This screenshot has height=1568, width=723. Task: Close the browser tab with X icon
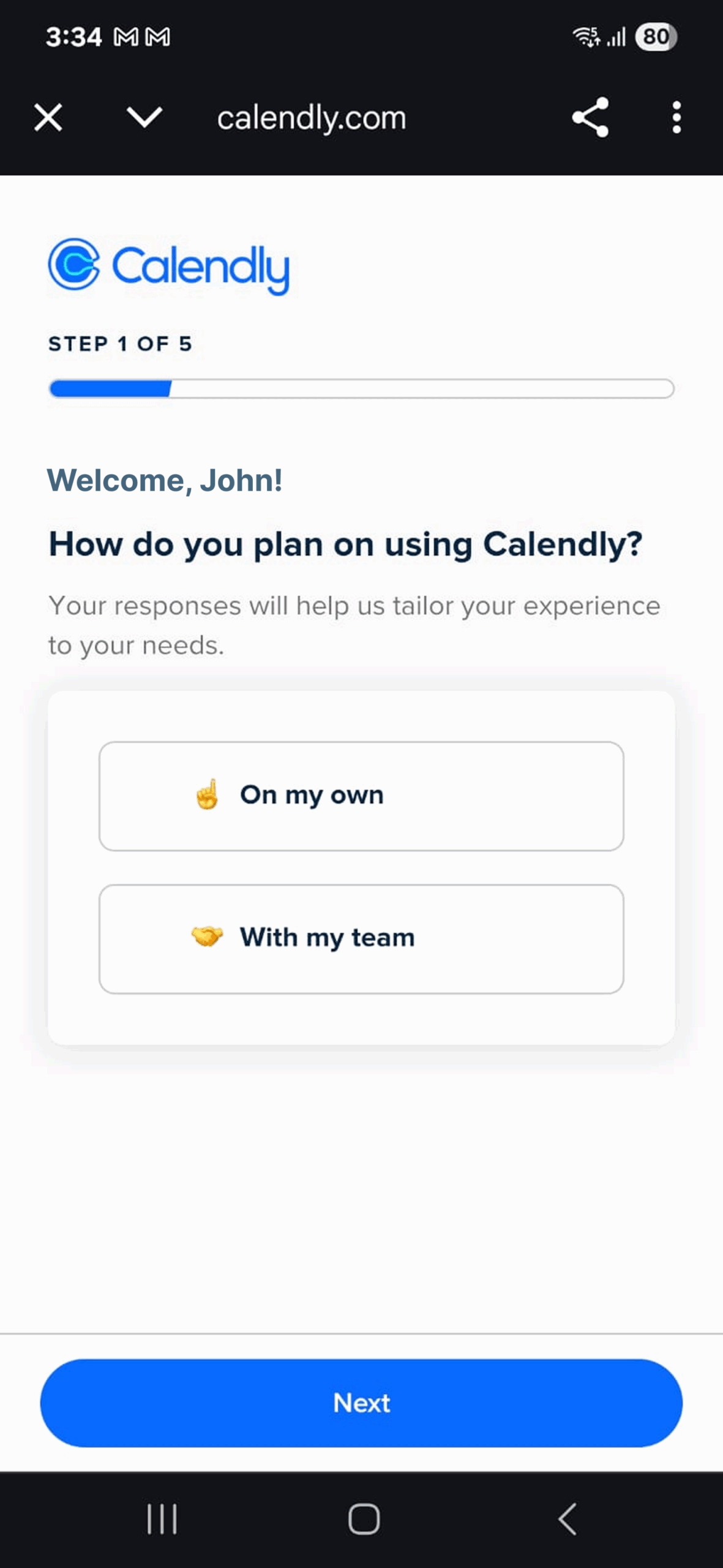point(48,117)
